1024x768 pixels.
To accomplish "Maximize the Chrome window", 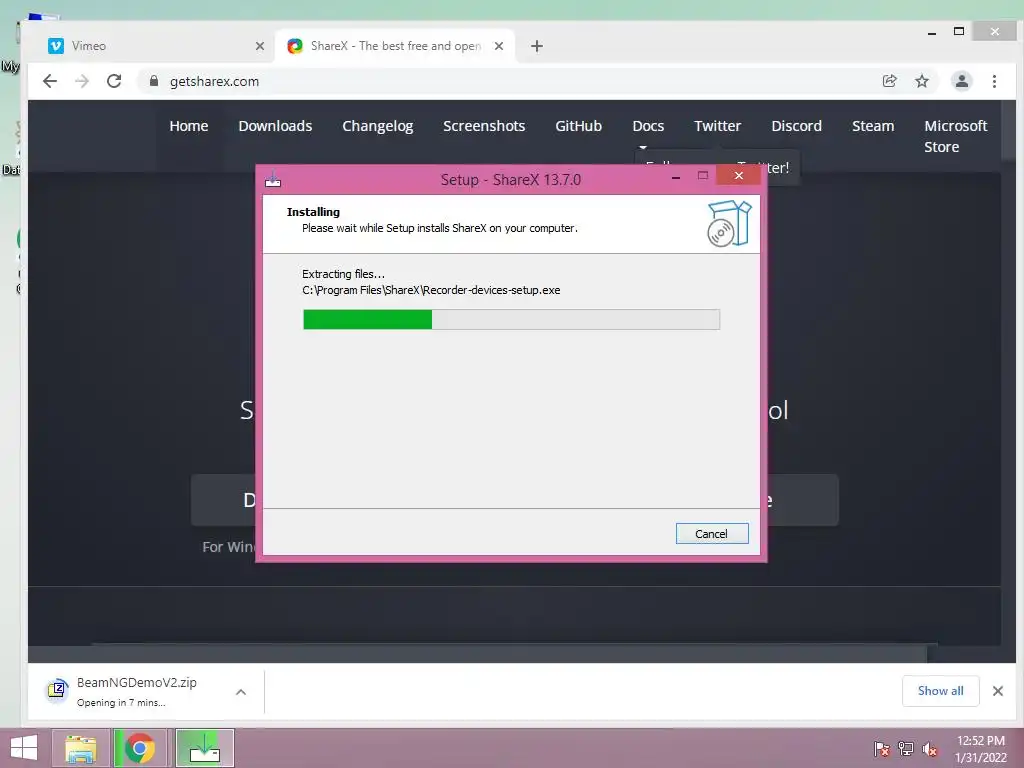I will 959,31.
